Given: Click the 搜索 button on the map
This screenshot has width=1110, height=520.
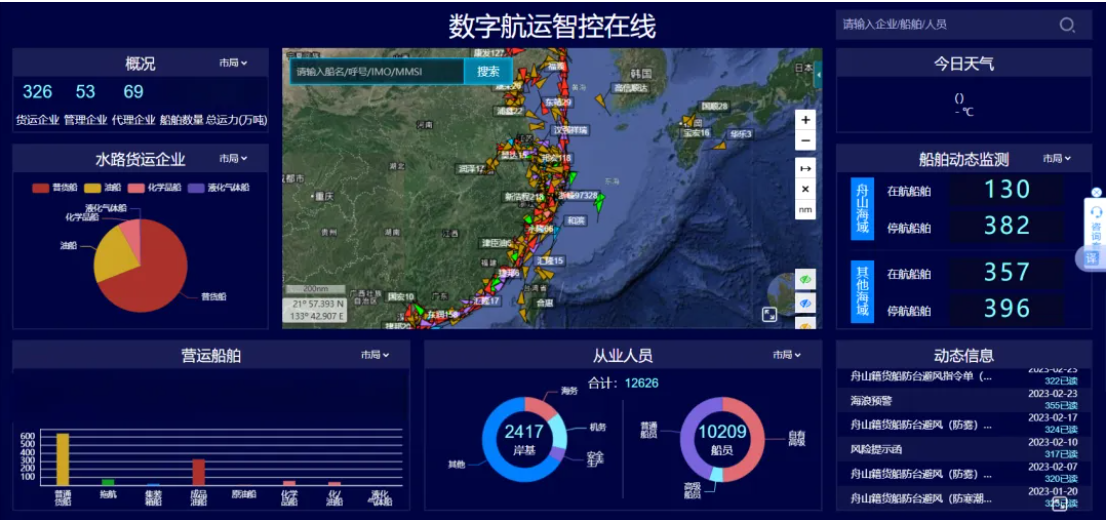Looking at the screenshot, I should pyautogui.click(x=488, y=71).
